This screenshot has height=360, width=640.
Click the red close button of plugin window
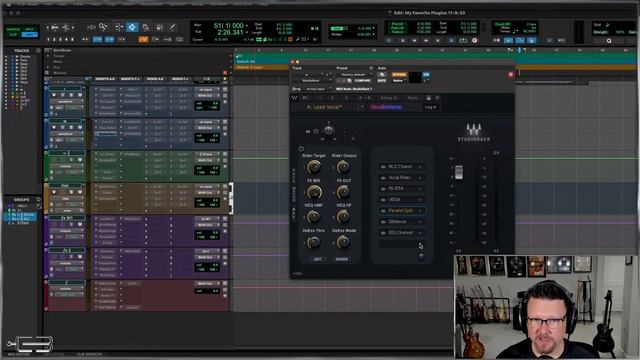(293, 62)
